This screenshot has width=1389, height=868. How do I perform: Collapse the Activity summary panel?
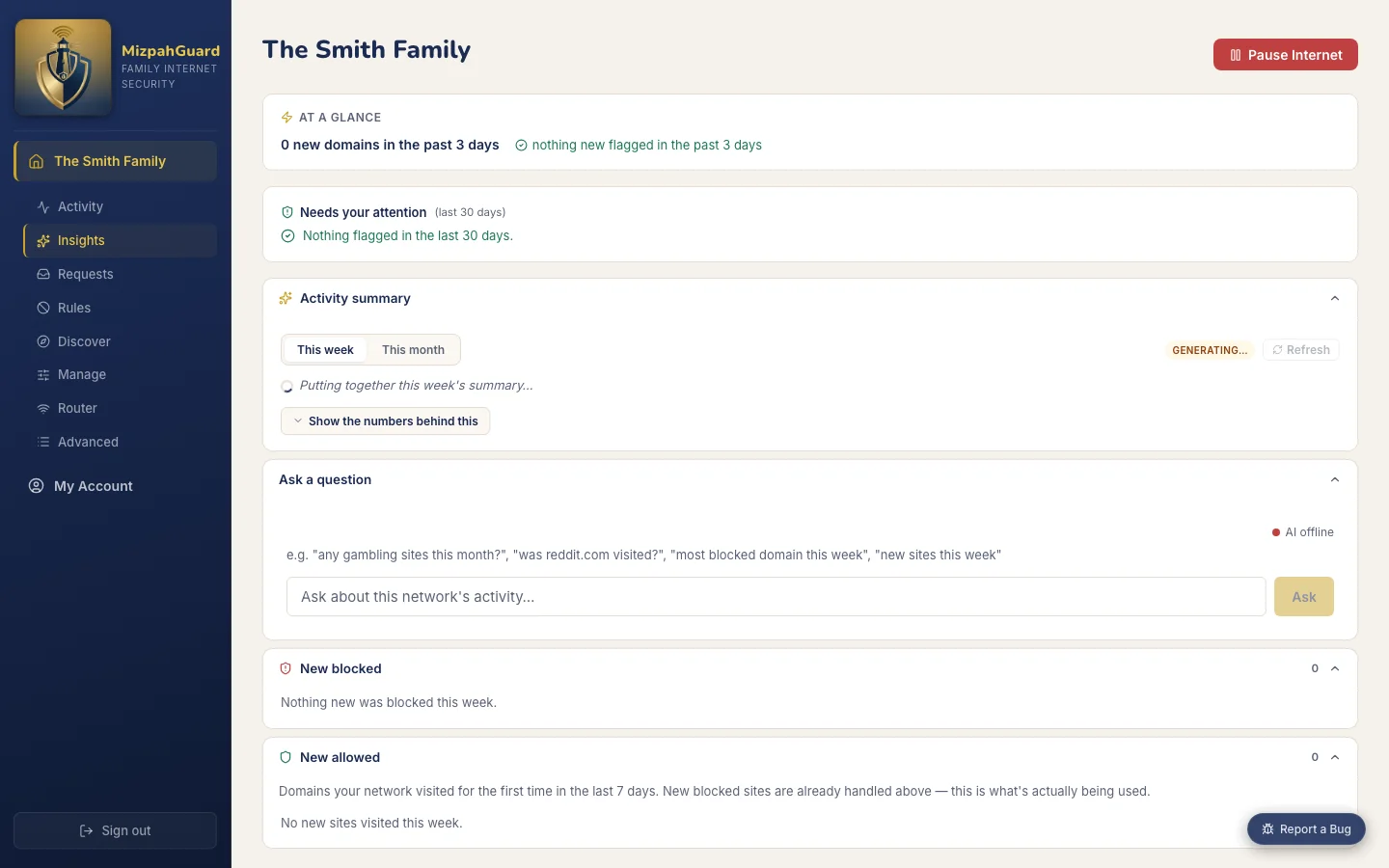1335,298
